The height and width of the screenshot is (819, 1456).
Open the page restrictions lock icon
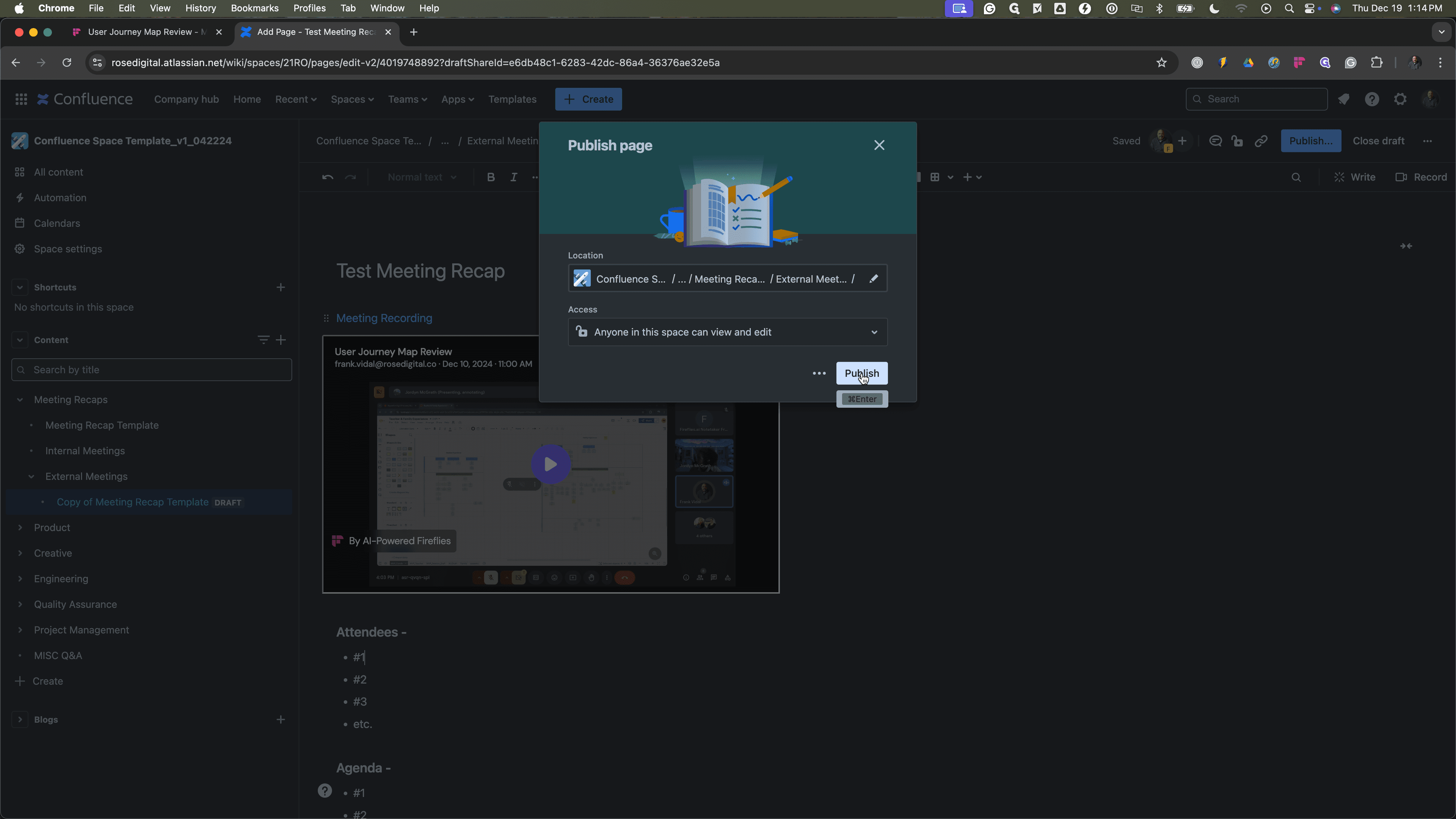point(1237,141)
